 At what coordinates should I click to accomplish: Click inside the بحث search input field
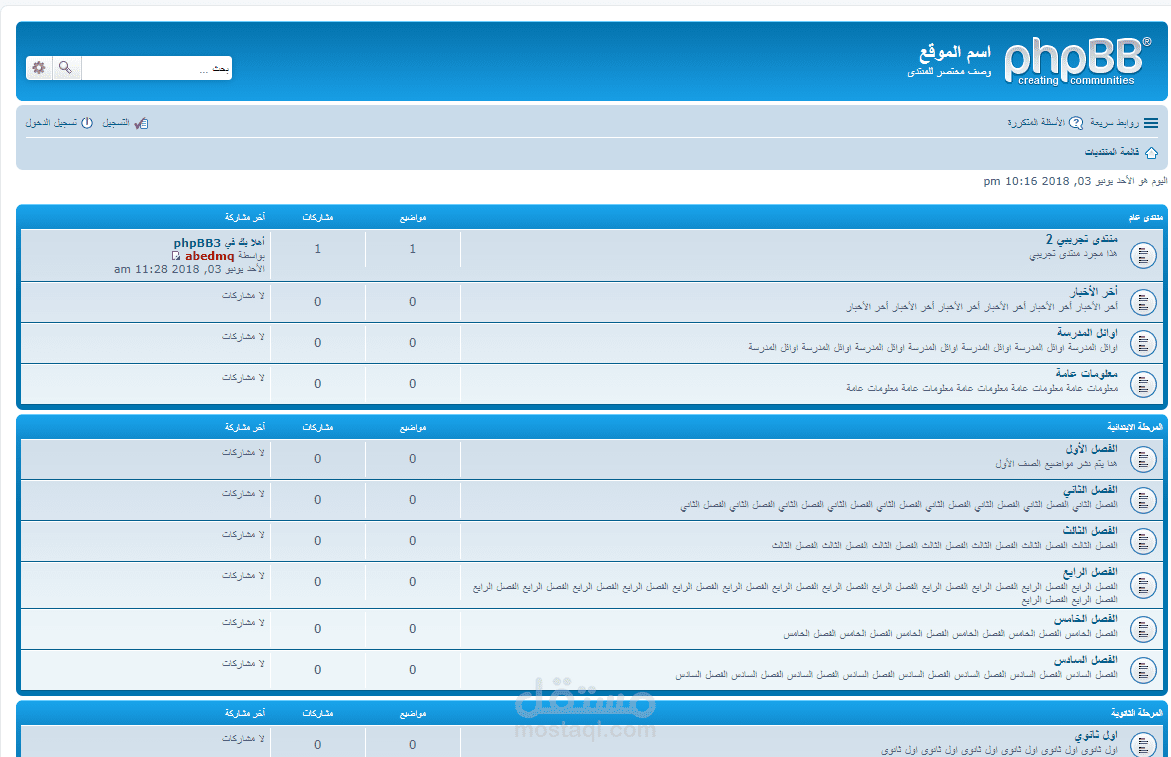pyautogui.click(x=160, y=68)
